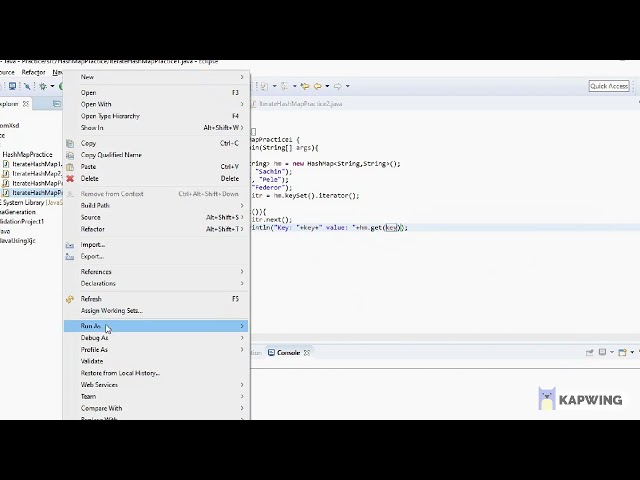Click the Export icon in context menu
The height and width of the screenshot is (480, 640).
coord(70,257)
